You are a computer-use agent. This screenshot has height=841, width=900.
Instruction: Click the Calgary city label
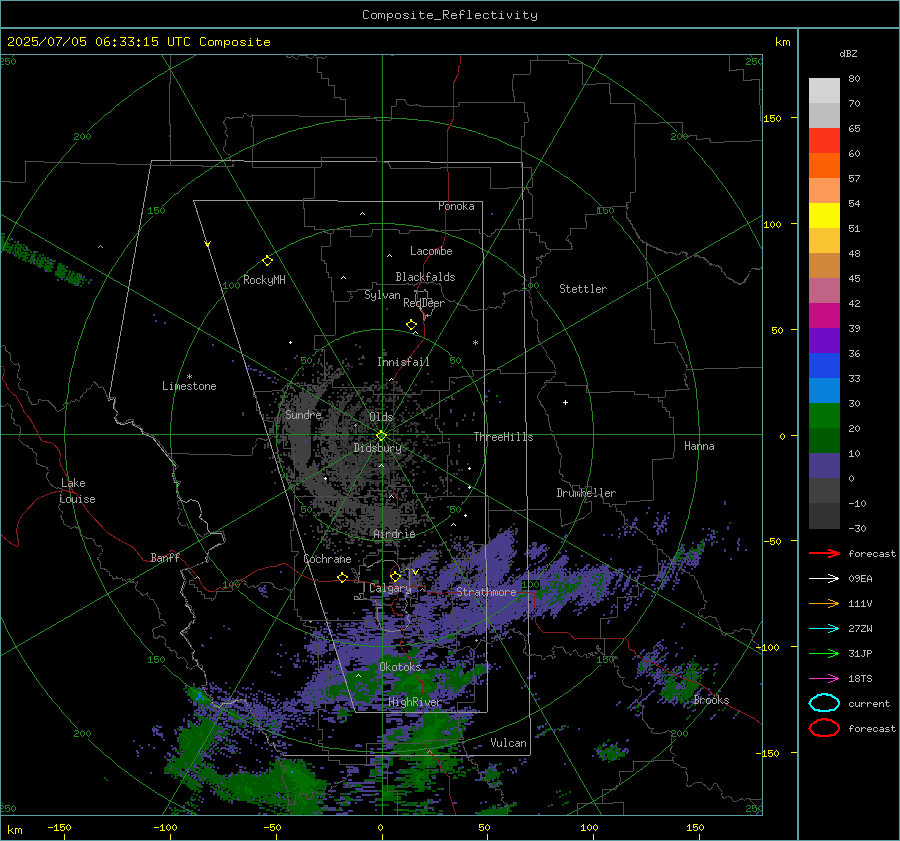390,588
